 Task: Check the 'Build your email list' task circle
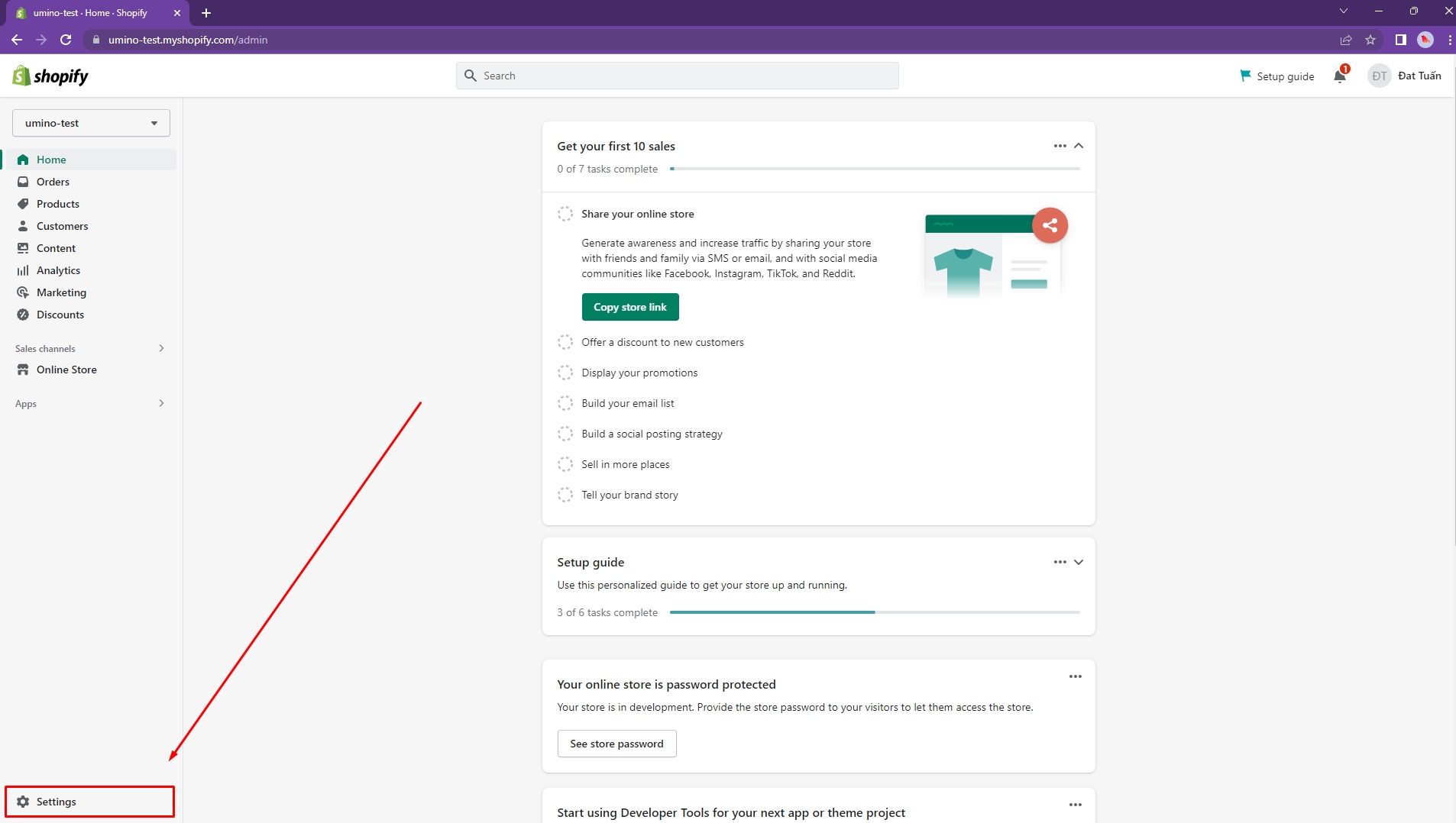click(x=565, y=403)
